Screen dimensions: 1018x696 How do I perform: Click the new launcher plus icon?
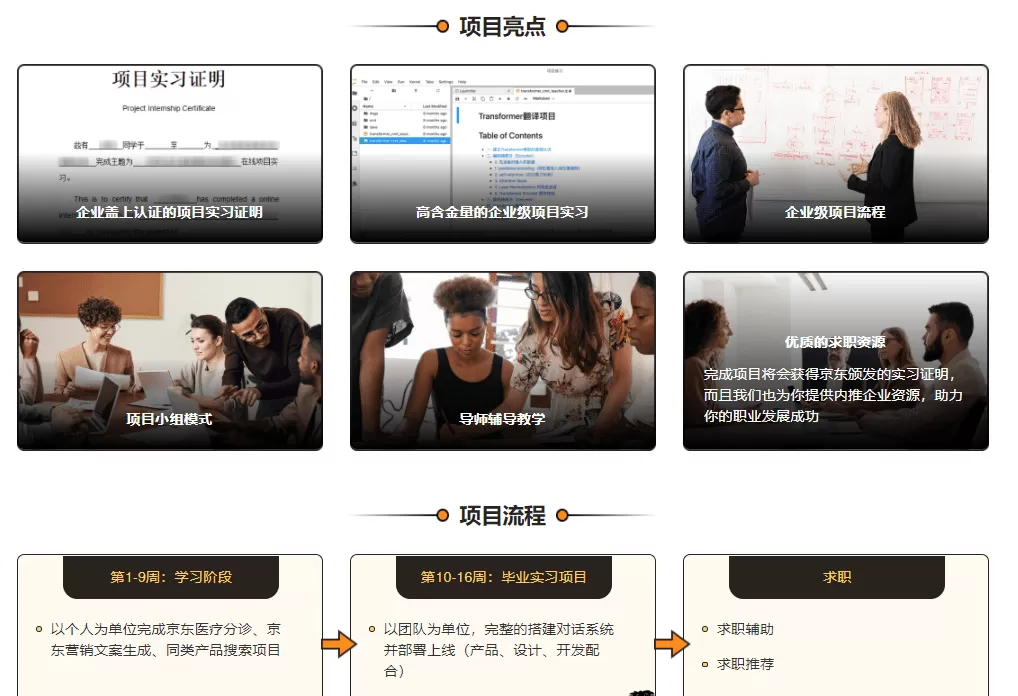372,90
